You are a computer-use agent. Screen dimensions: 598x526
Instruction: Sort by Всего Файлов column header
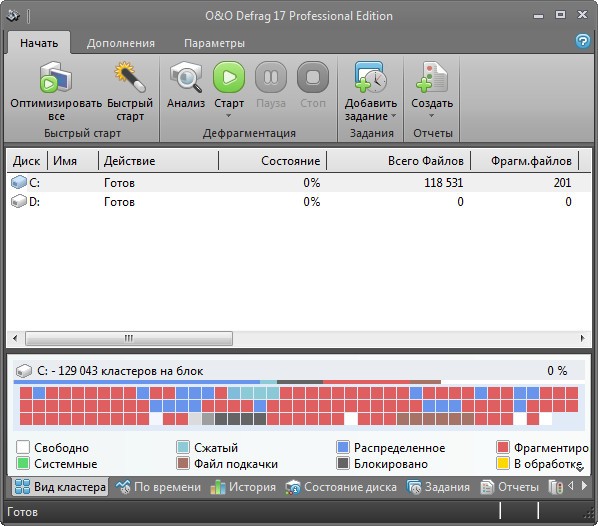pos(399,161)
